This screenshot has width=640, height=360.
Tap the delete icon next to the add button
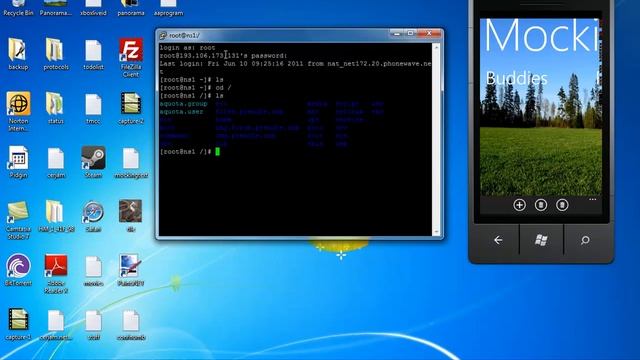tap(541, 205)
